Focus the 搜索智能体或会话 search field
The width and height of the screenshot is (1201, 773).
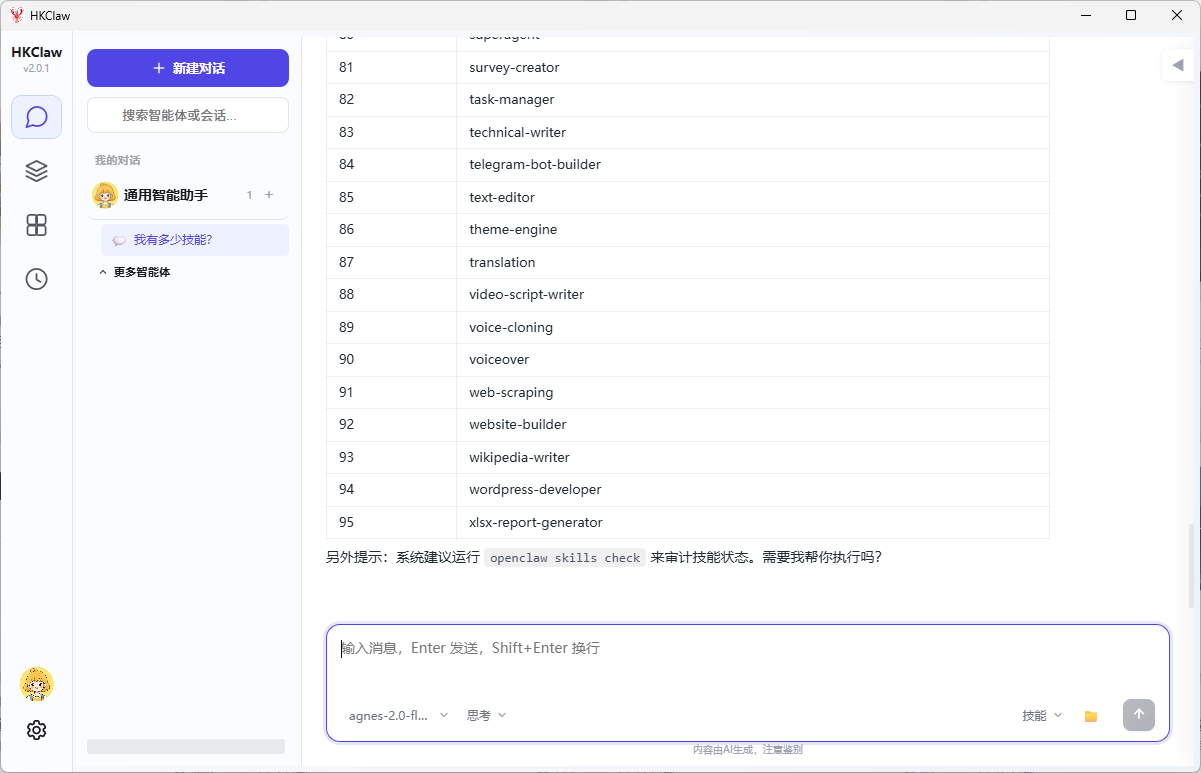tap(188, 115)
